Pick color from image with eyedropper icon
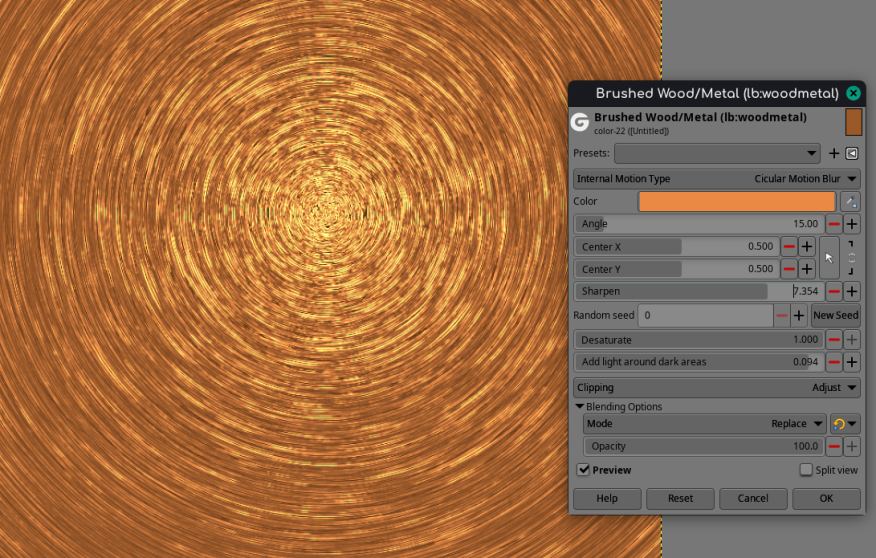This screenshot has height=558, width=876. pos(850,202)
